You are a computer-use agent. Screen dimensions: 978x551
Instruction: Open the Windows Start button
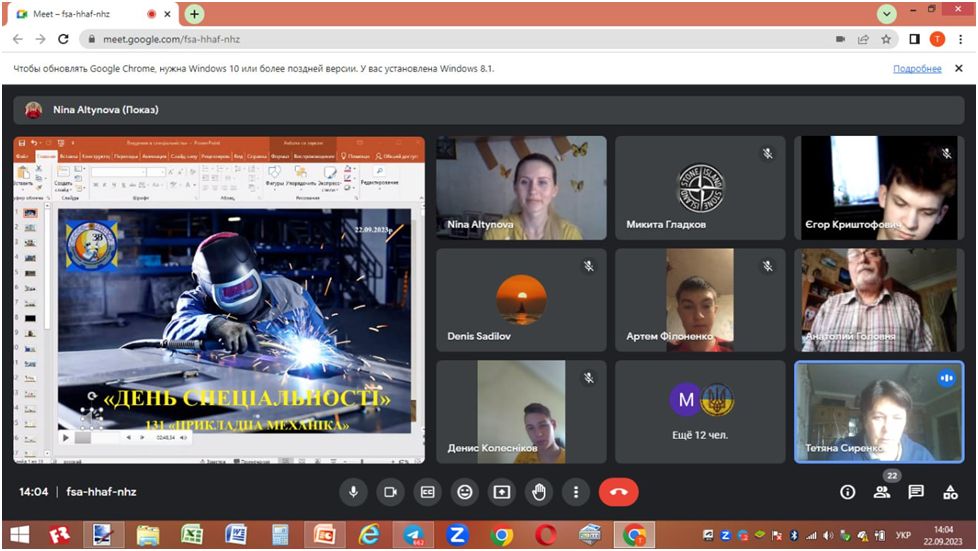click(19, 535)
